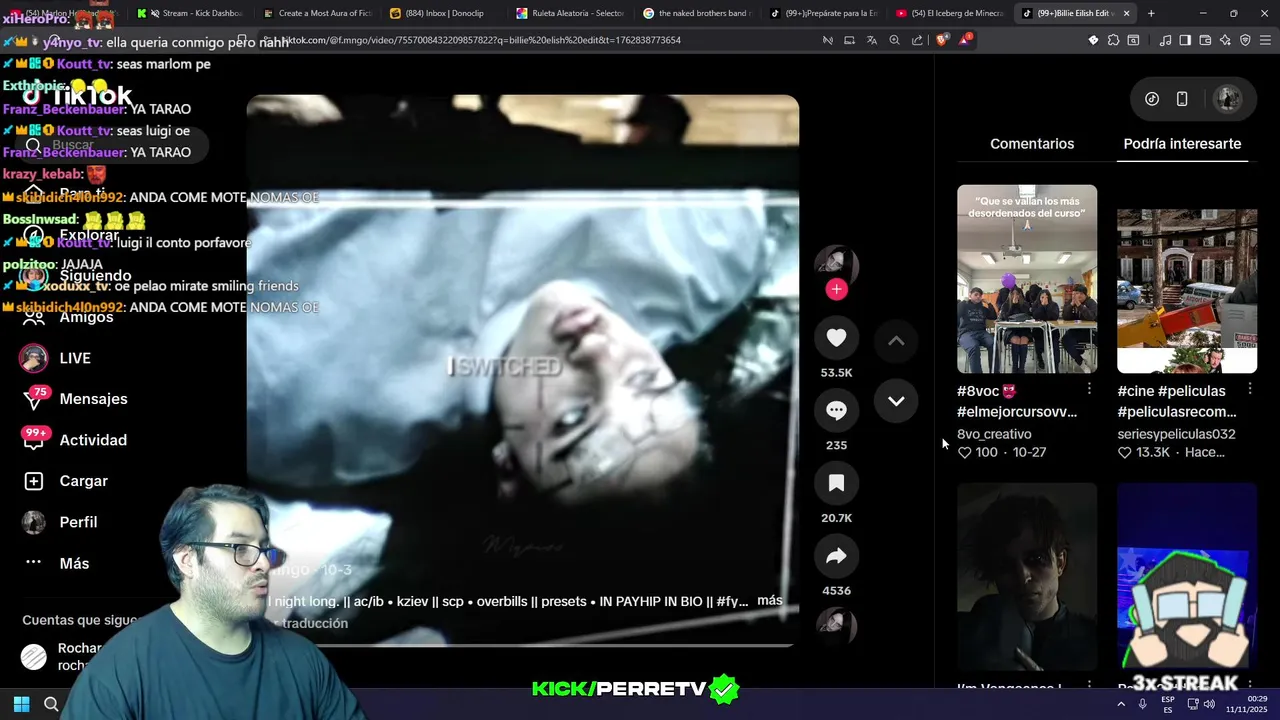1280x720 pixels.
Task: Switch to the naked brothers band tab
Action: point(700,13)
